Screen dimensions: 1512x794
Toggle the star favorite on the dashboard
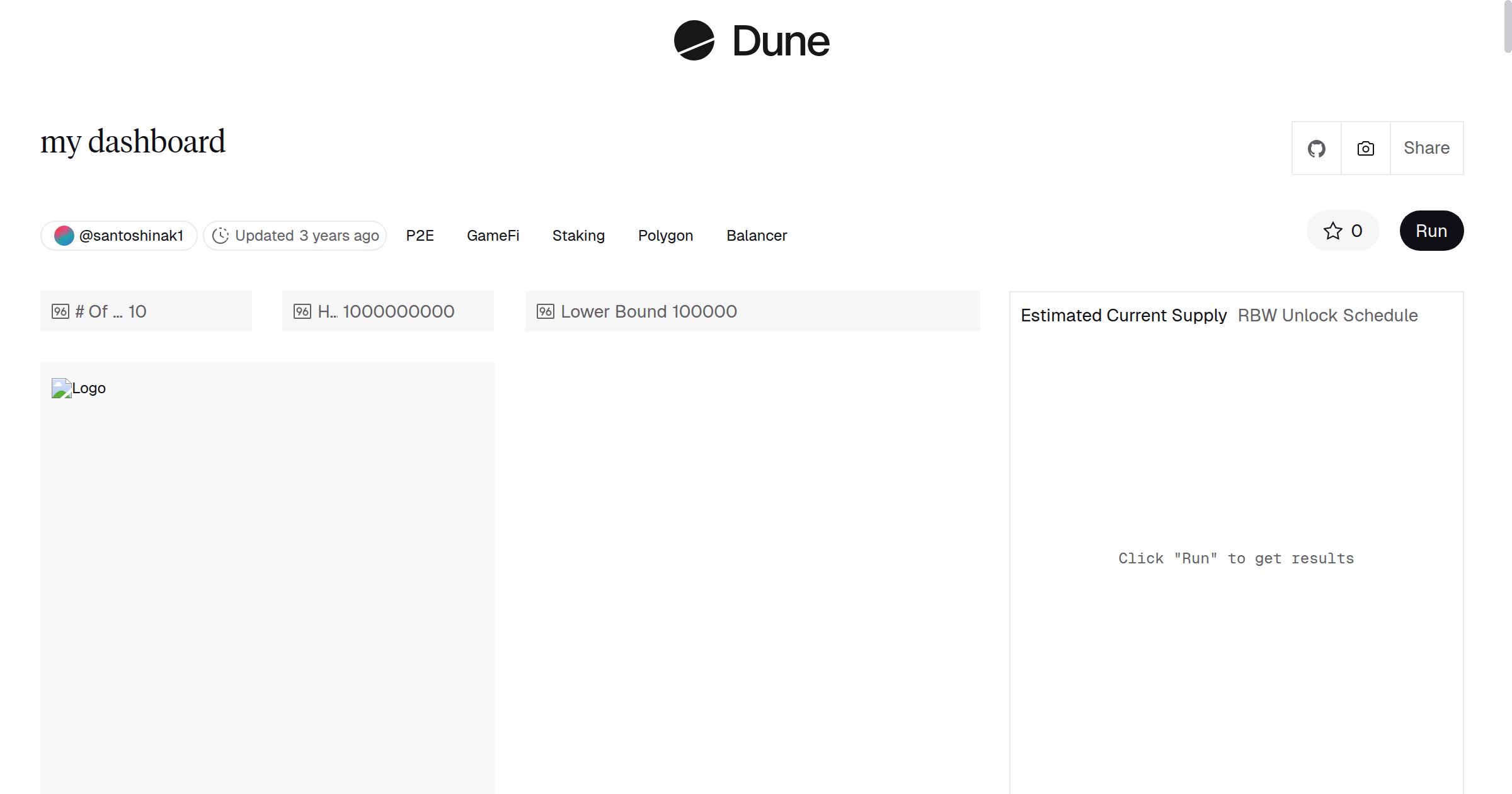click(1332, 231)
